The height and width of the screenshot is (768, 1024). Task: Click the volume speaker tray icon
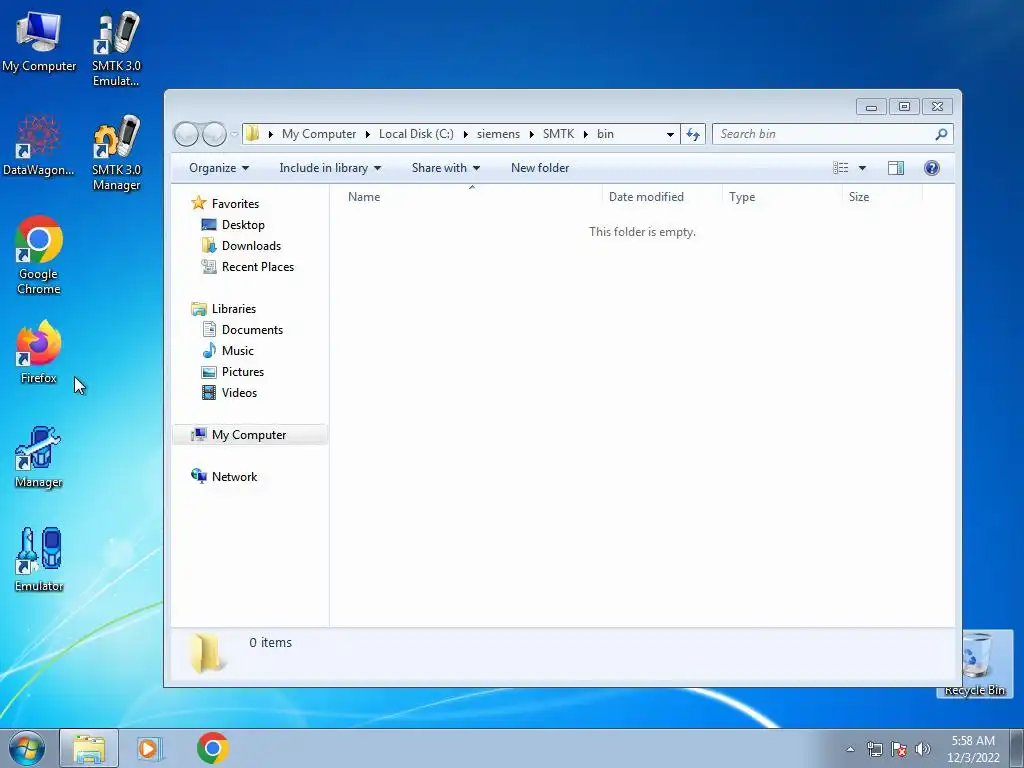922,749
